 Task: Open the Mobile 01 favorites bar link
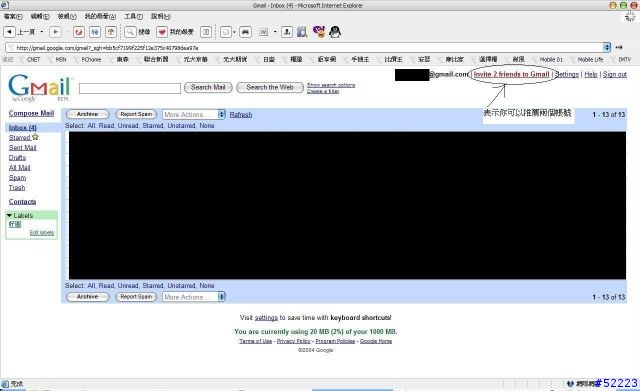click(551, 60)
